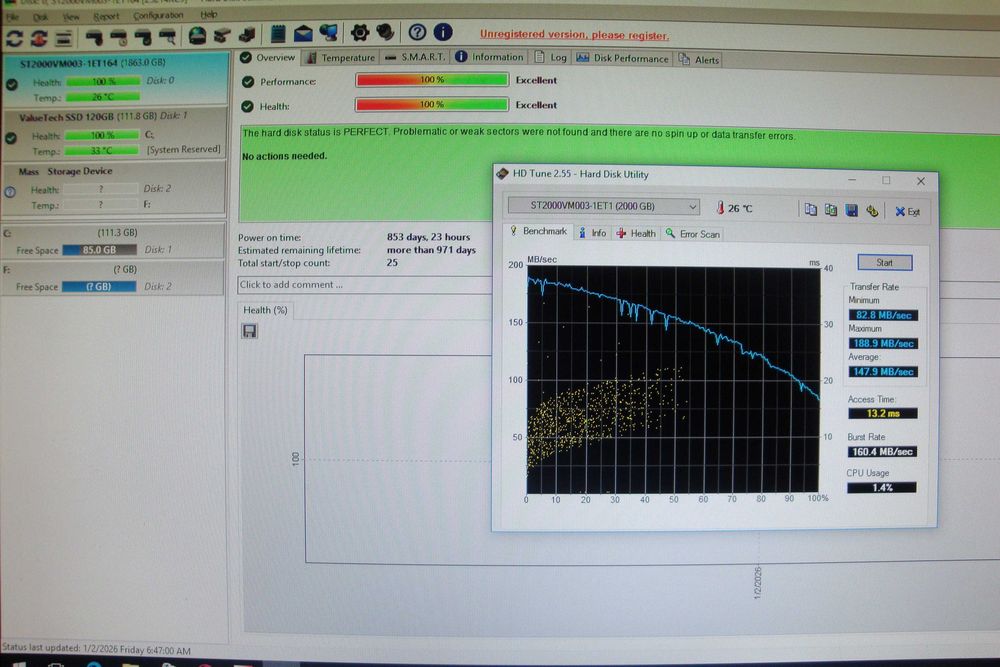The width and height of the screenshot is (1000, 667).
Task: Click '853 days, 23 hours' power on time
Action: 428,237
